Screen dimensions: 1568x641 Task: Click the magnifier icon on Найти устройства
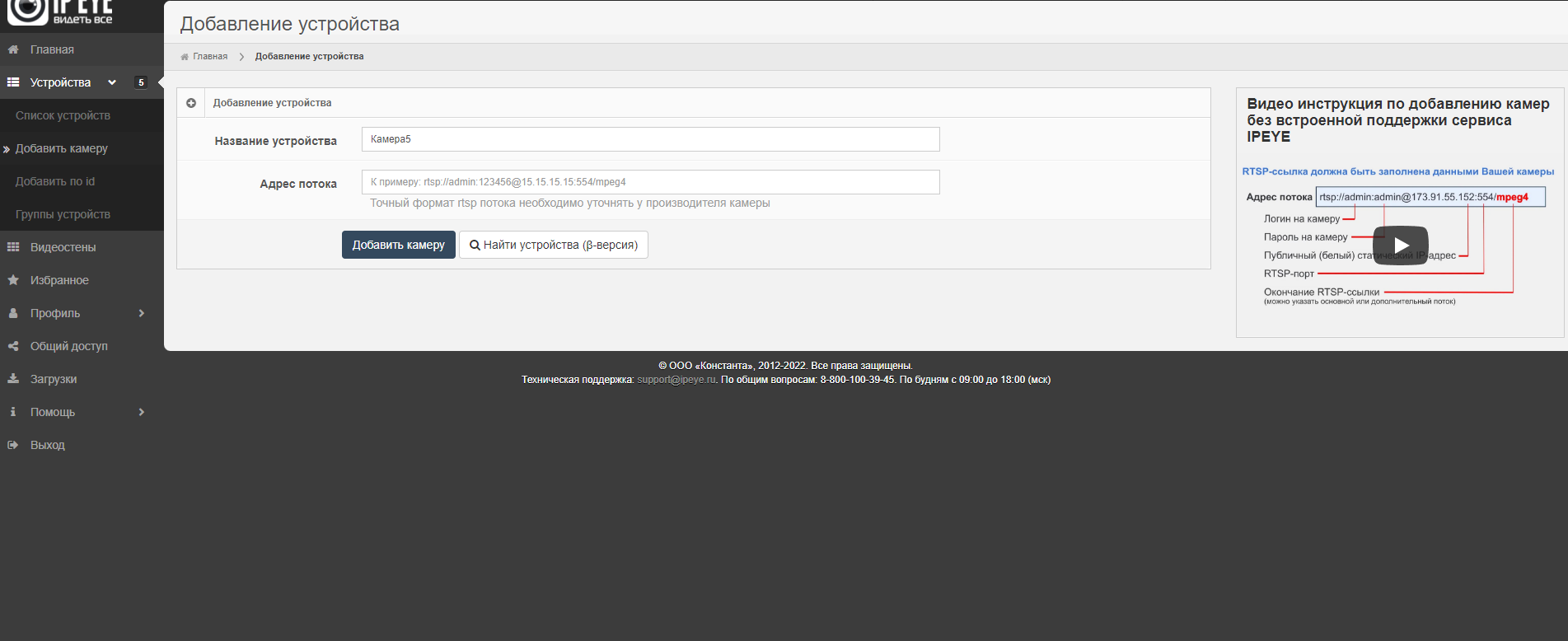[475, 245]
